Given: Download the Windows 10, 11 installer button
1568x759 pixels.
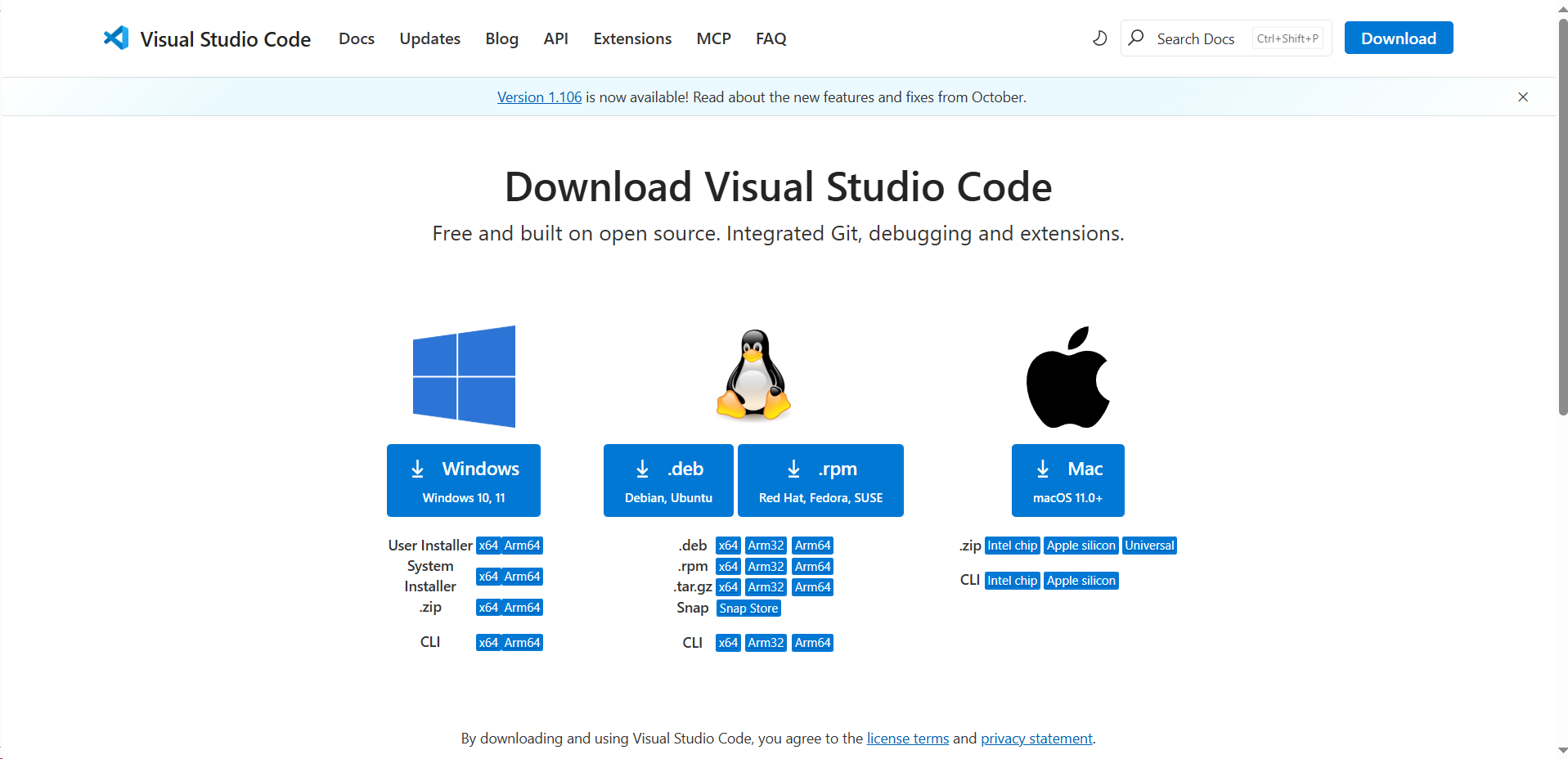Looking at the screenshot, I should coord(464,480).
